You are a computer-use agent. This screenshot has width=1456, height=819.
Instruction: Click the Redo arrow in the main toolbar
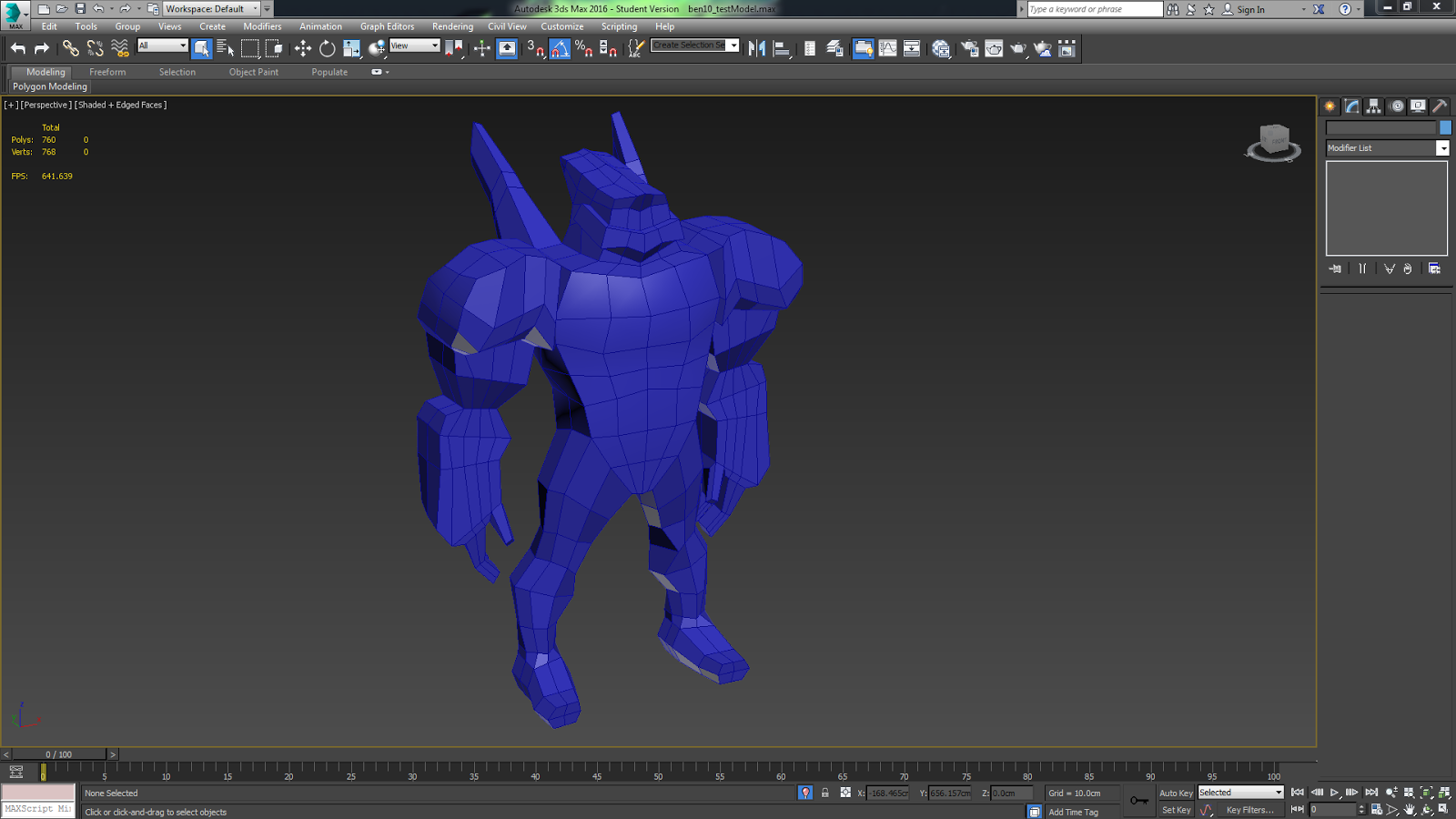[42, 48]
